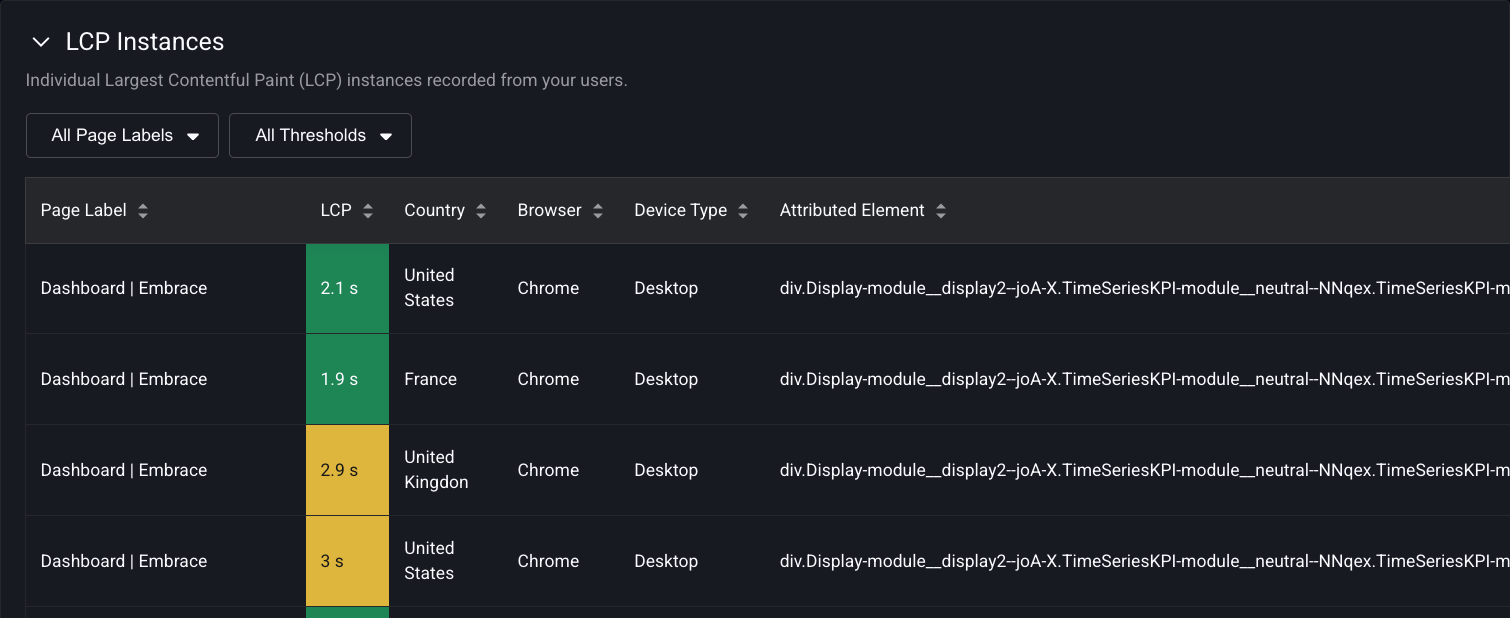Click the Attributed Element column header text
The width and height of the screenshot is (1510, 618).
852,211
